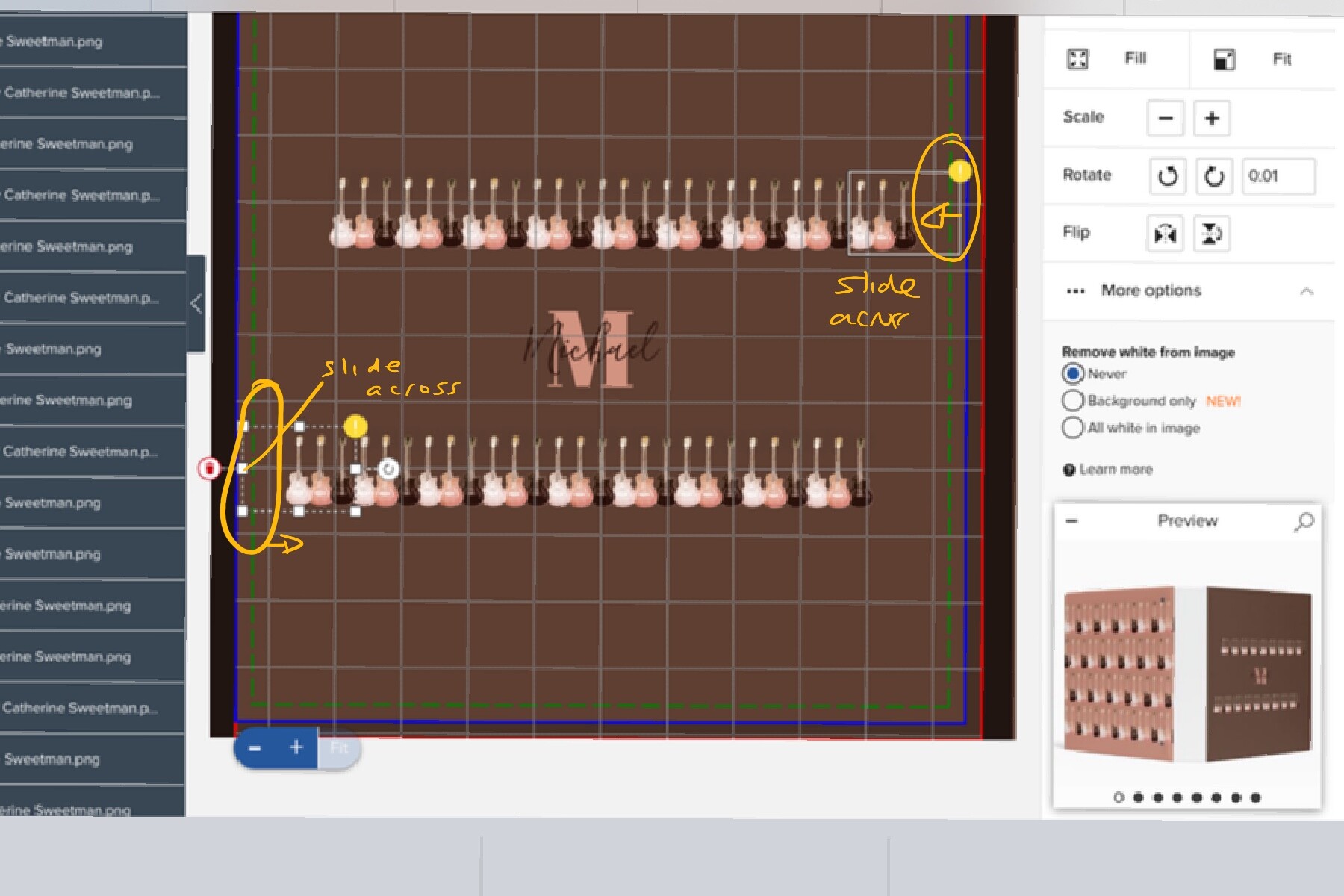This screenshot has width=1344, height=896.
Task: Collapse the More options section
Action: 1307,291
